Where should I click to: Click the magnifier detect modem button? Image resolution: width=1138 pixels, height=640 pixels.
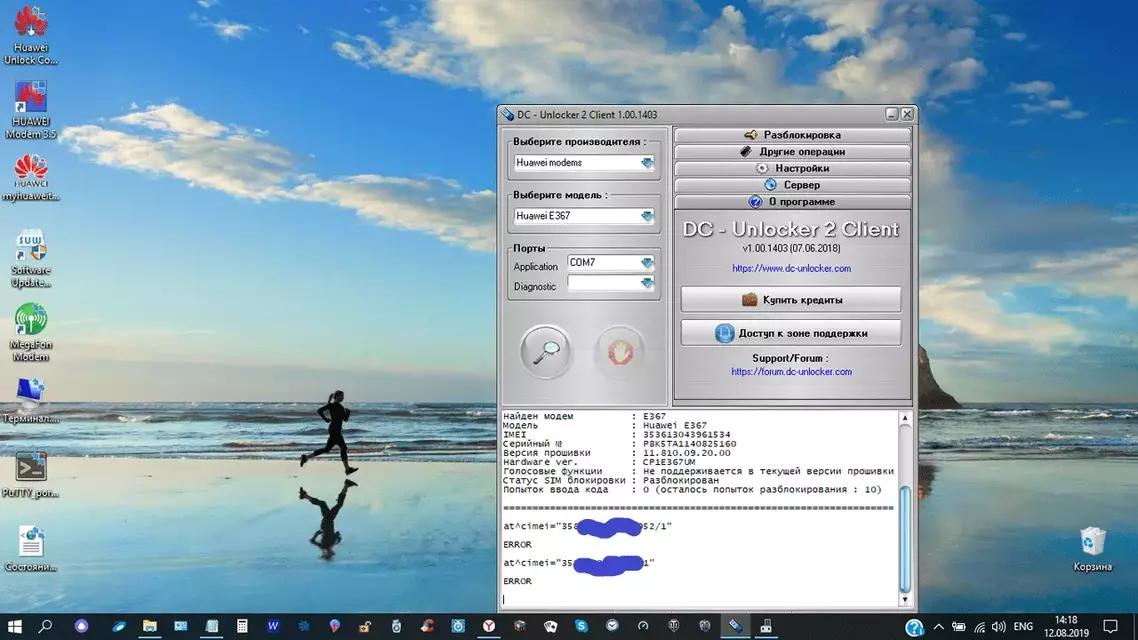[546, 352]
